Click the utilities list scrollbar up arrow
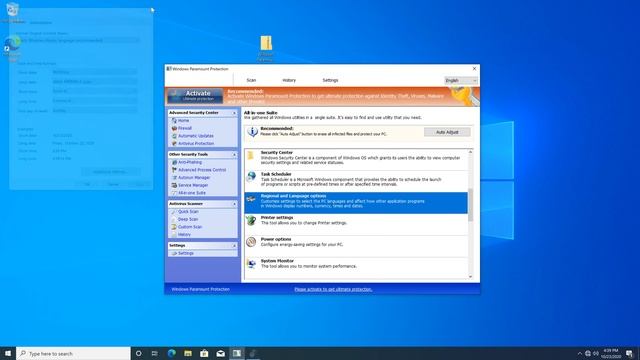The width and height of the screenshot is (640, 360). (470, 152)
